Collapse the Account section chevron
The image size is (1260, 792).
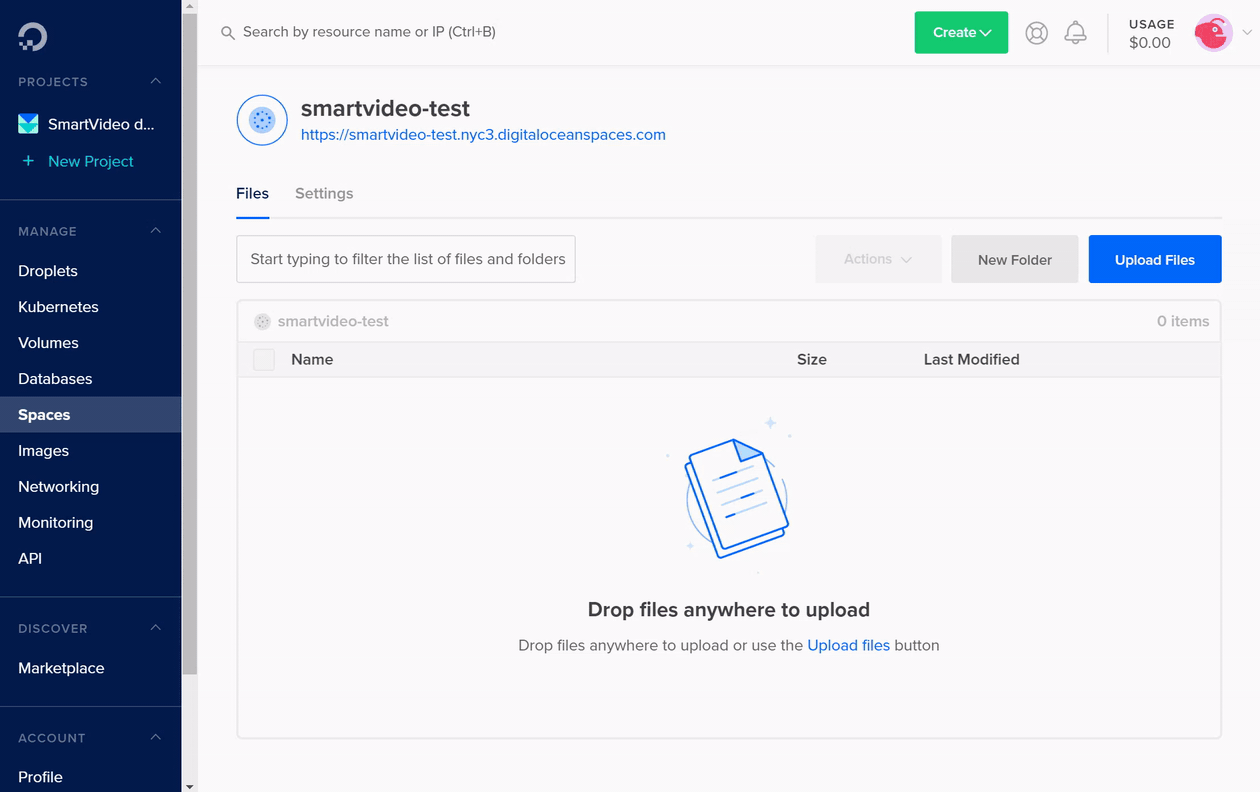tap(155, 737)
